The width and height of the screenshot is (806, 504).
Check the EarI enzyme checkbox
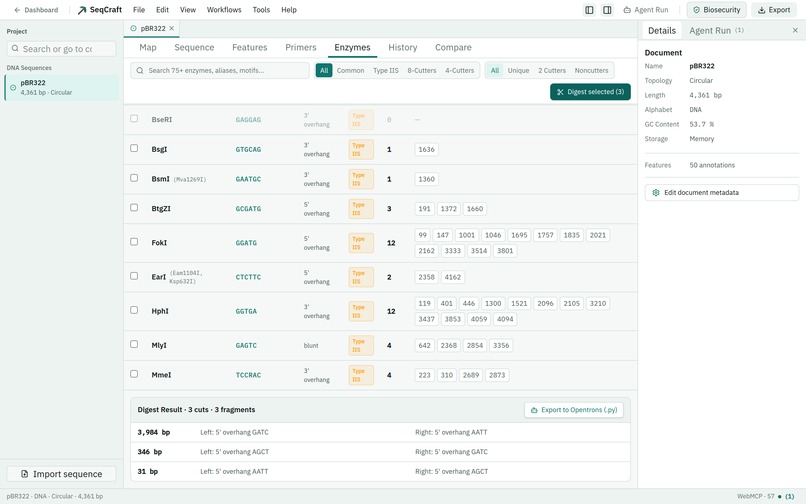click(x=134, y=276)
